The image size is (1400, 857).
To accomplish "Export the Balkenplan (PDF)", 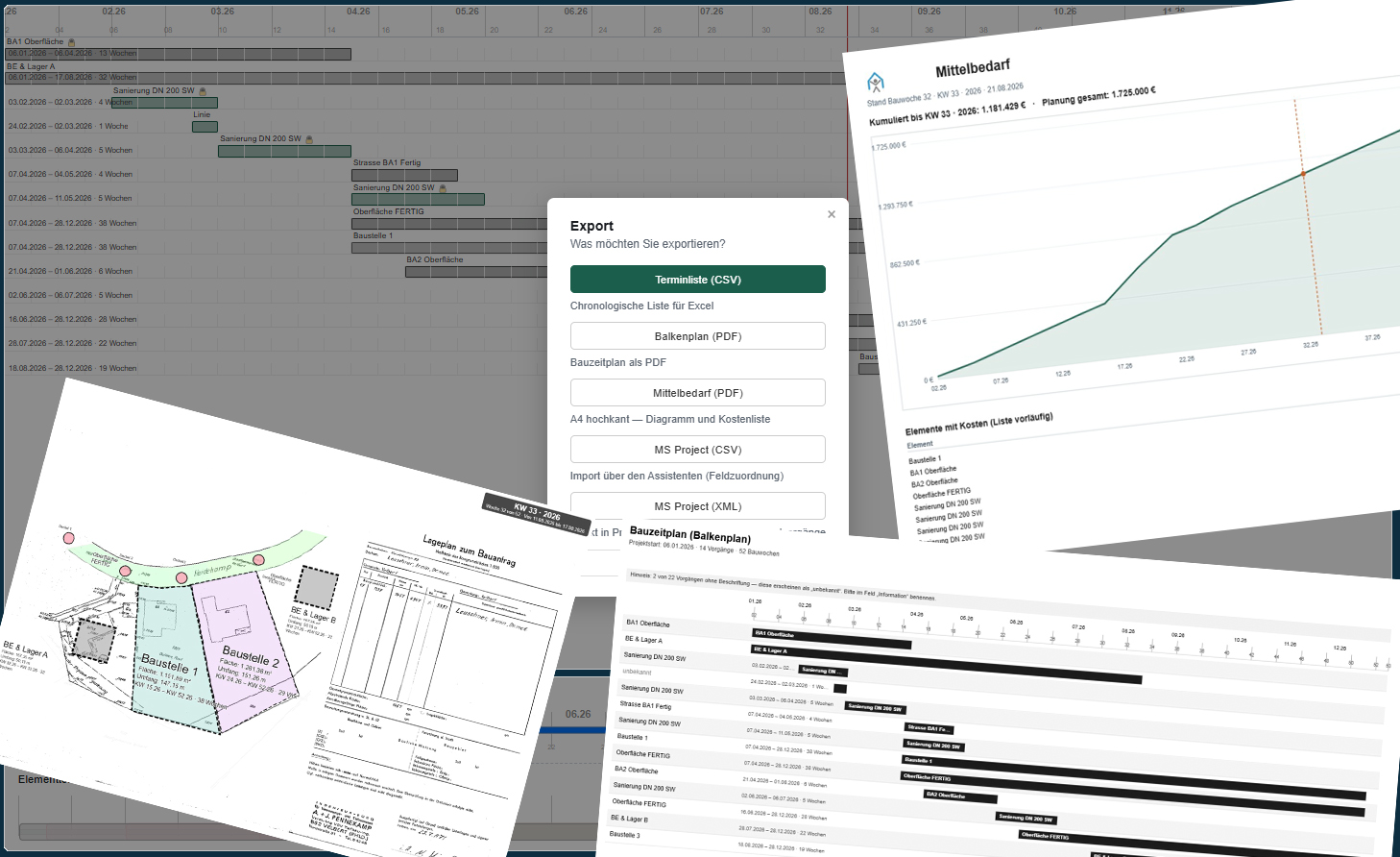I will pyautogui.click(x=698, y=336).
